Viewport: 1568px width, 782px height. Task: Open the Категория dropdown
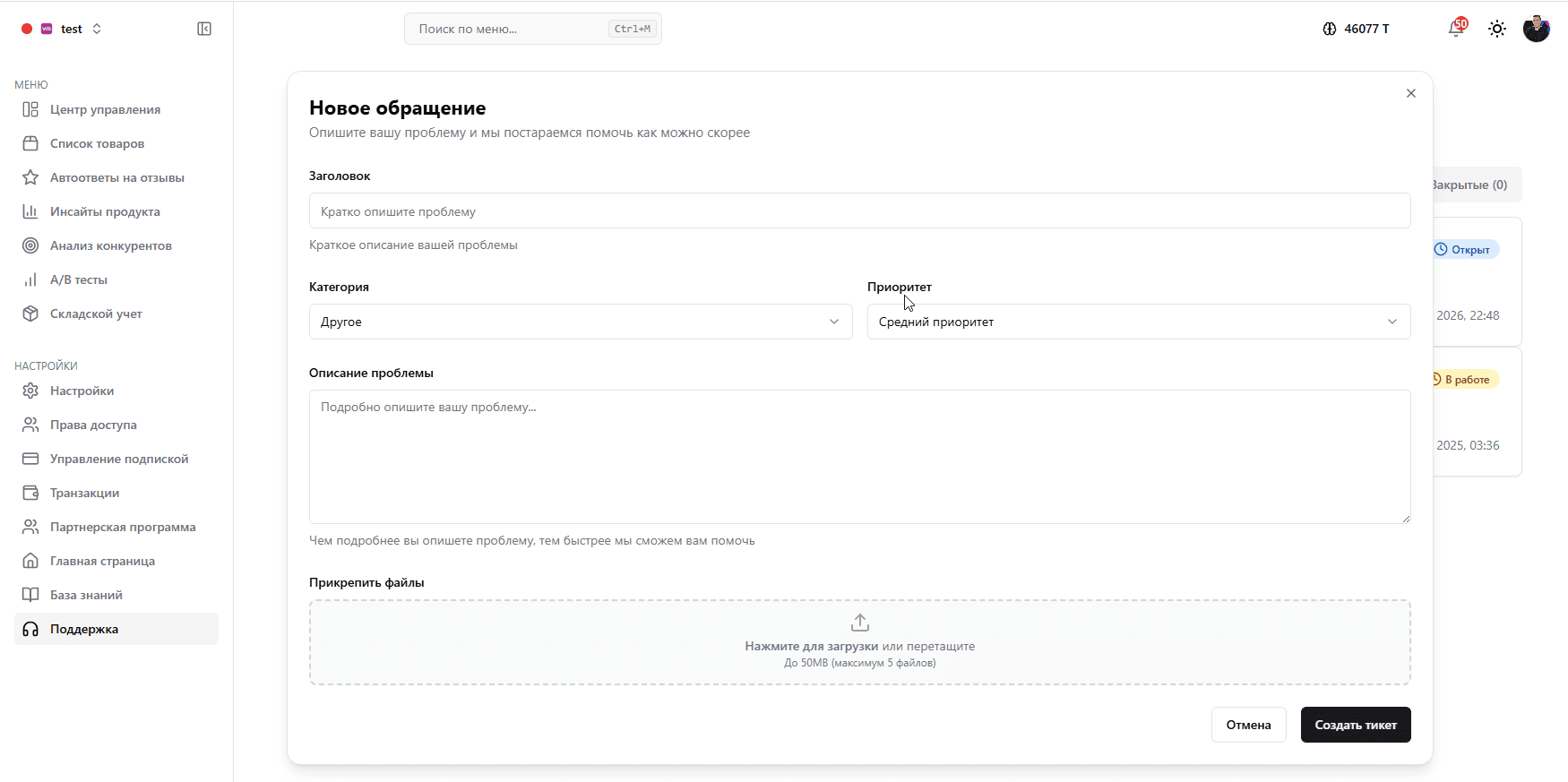tap(580, 322)
